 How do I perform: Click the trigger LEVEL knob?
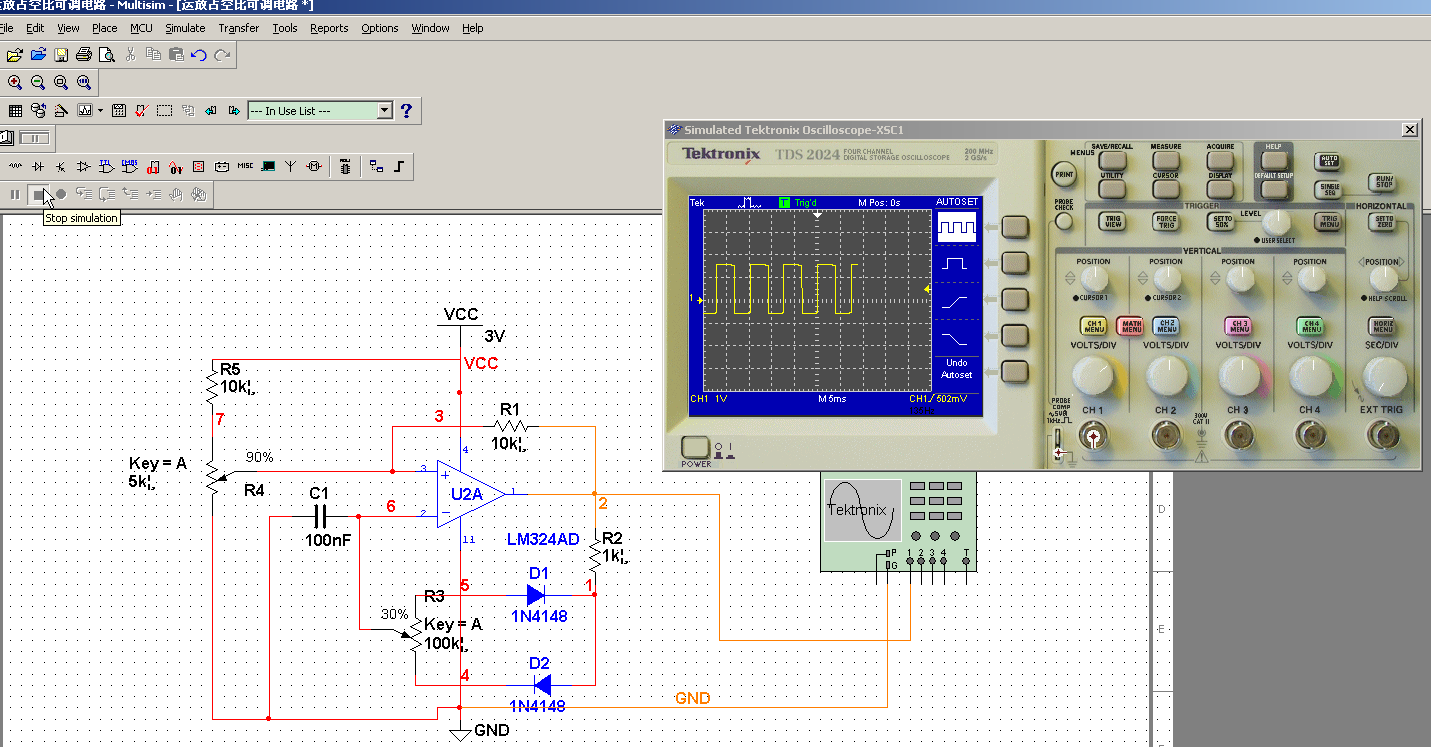[1276, 222]
